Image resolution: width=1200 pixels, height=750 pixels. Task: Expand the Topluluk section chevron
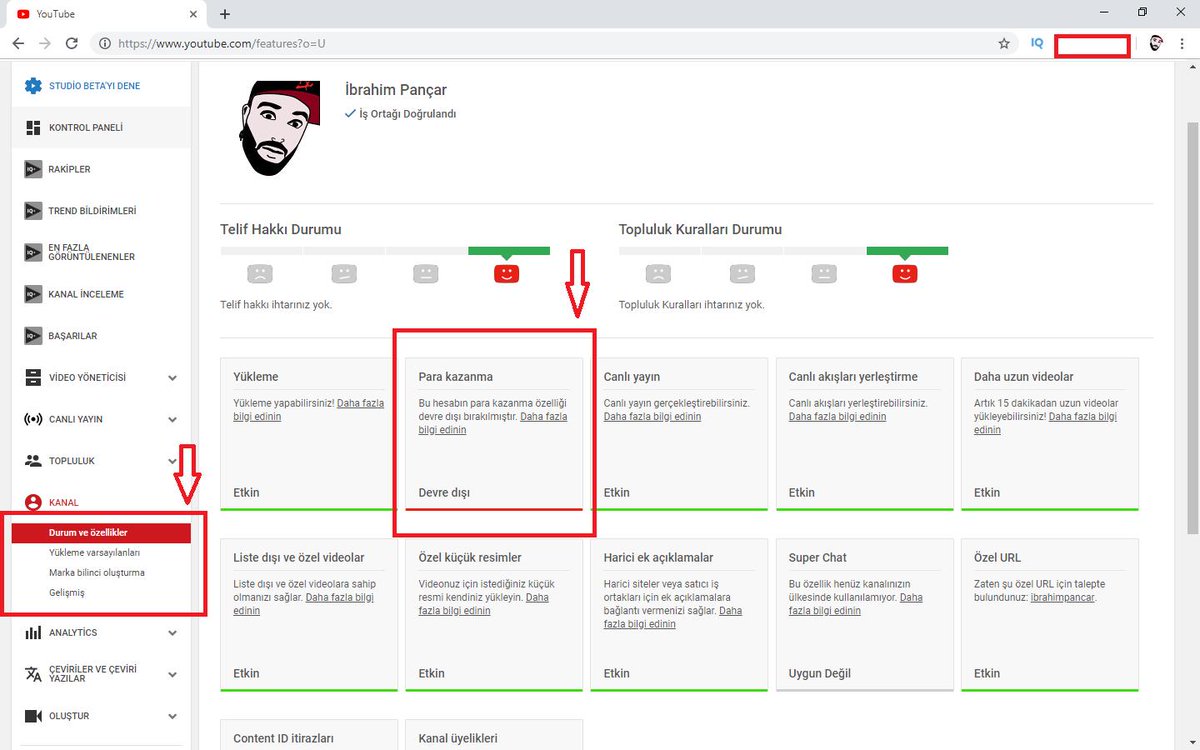pos(172,461)
